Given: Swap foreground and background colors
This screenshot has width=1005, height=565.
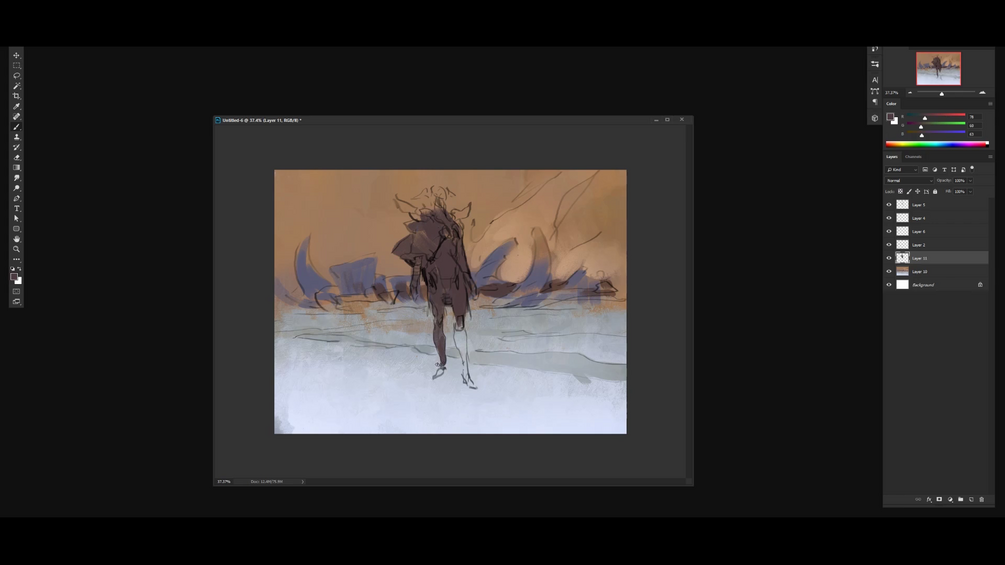Looking at the screenshot, I should [20, 269].
